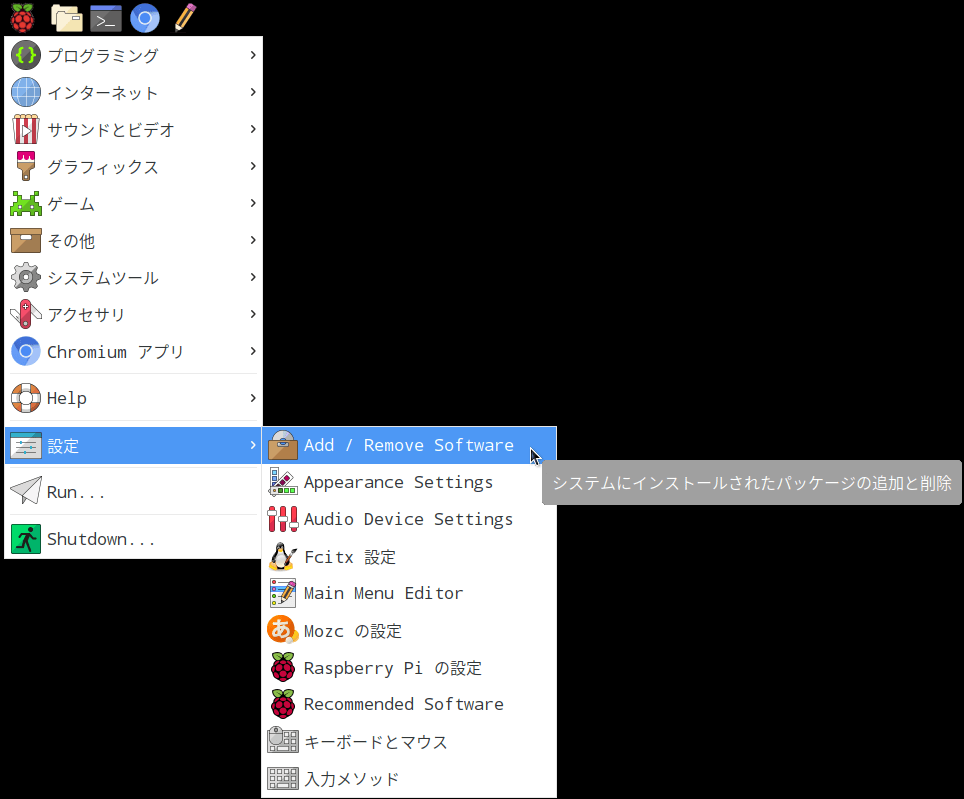Click the ゲーム space invader icon

(x=26, y=203)
